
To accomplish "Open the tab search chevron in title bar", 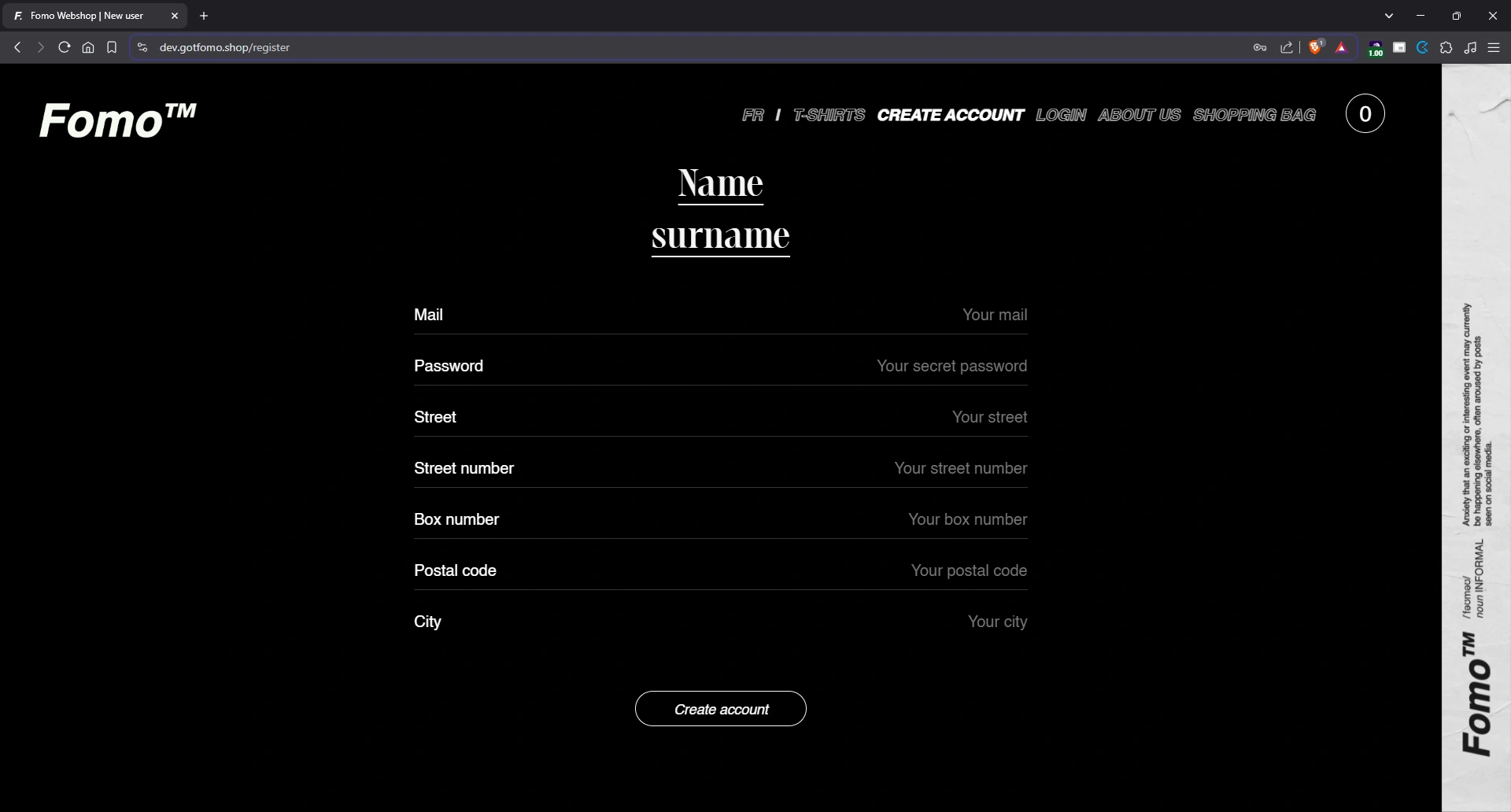I will coord(1389,16).
